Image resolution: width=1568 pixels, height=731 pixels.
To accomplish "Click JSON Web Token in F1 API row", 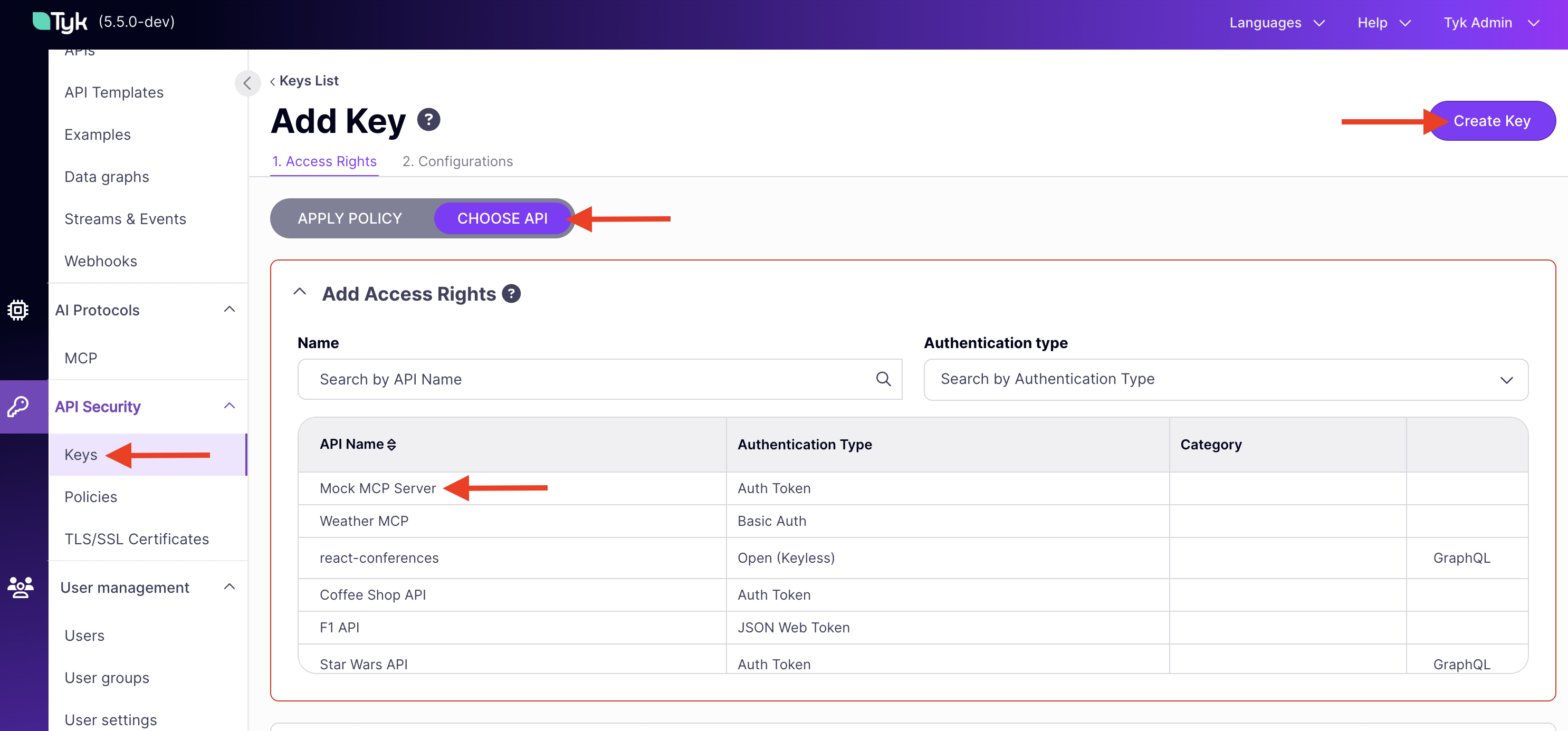I will tap(793, 628).
